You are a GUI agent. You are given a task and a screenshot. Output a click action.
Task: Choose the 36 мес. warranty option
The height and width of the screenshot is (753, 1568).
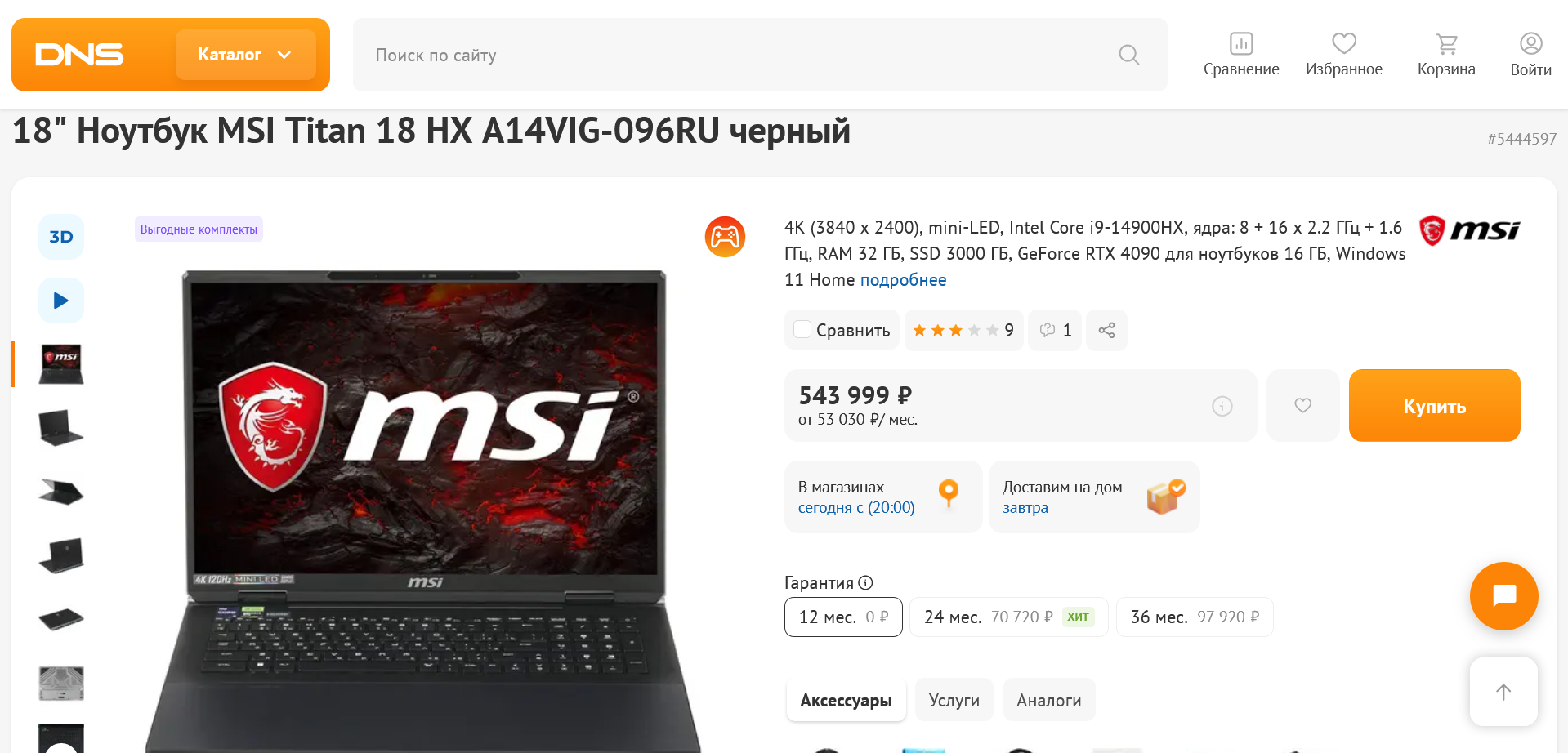coord(1195,617)
